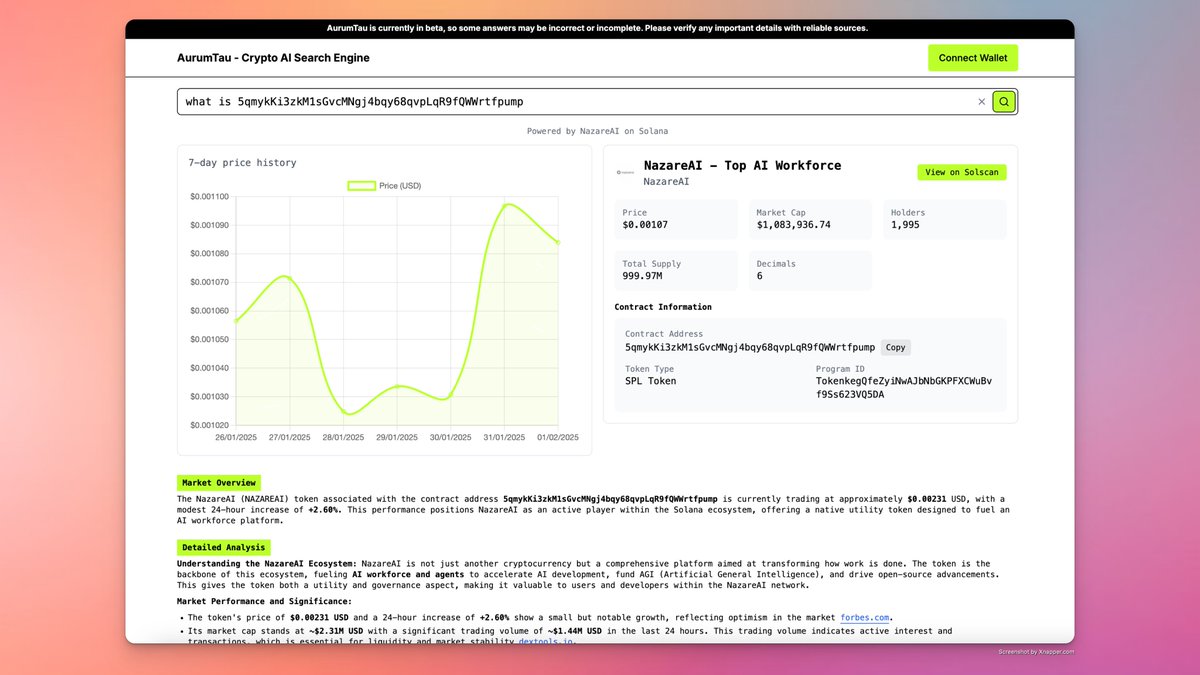This screenshot has width=1200, height=675.
Task: Click the $0.001020 y-axis label
Action: (x=209, y=425)
